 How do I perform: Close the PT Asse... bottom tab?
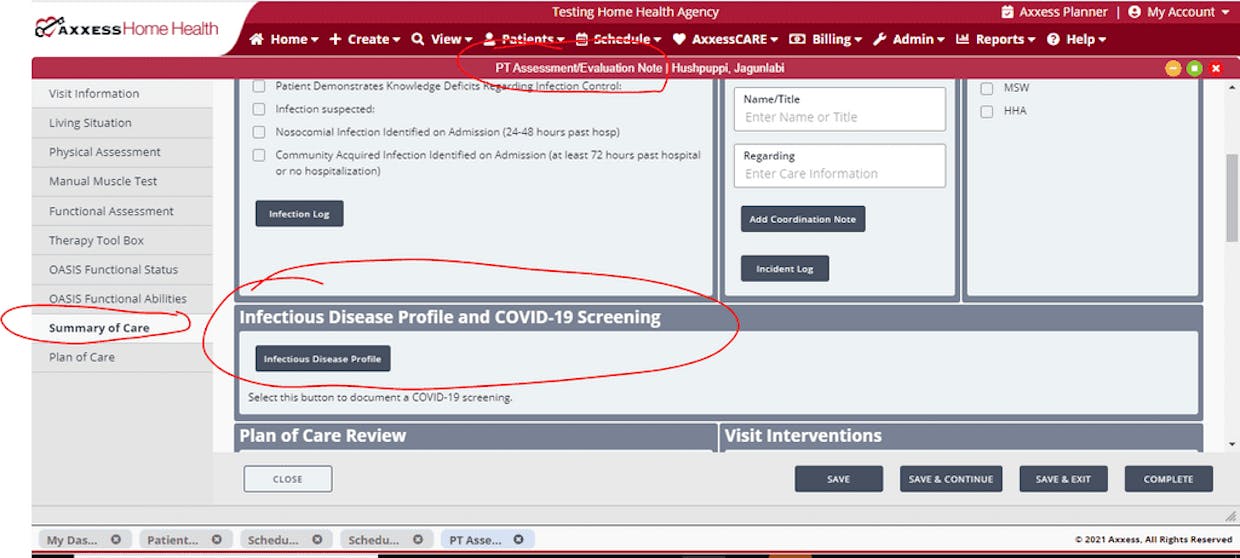(519, 540)
